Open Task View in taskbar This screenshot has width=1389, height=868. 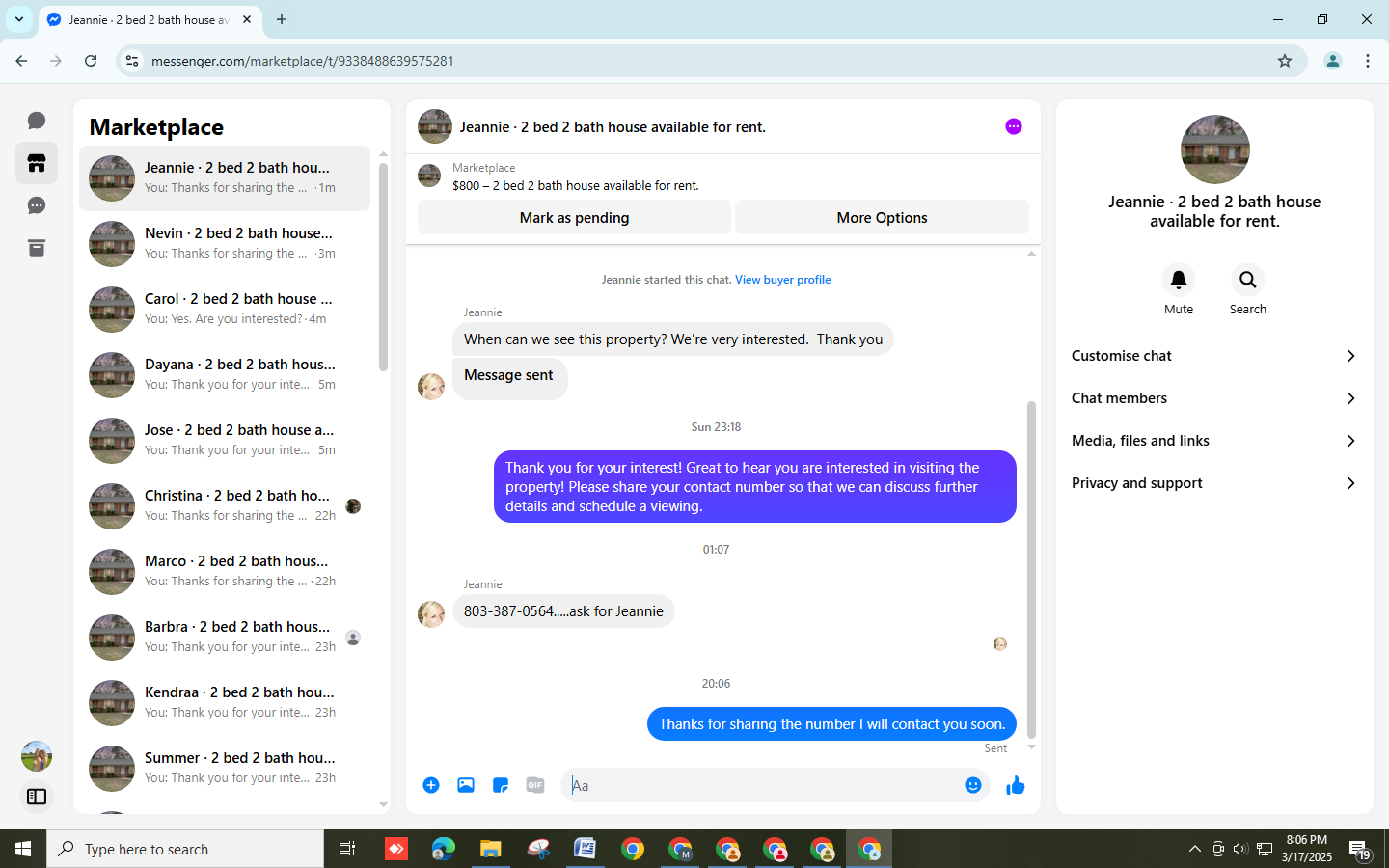347,849
